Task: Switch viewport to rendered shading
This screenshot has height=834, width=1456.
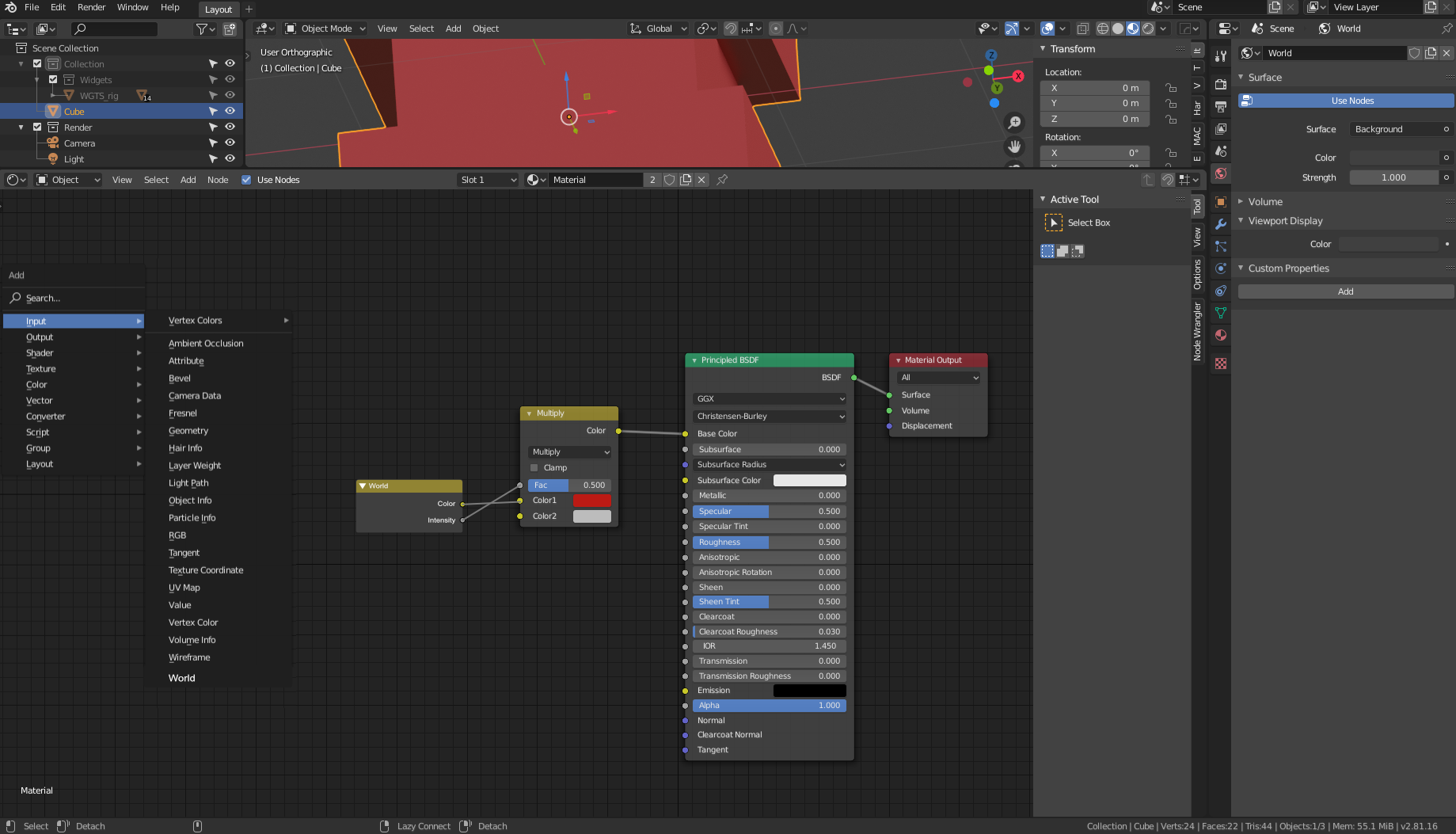Action: [1148, 29]
